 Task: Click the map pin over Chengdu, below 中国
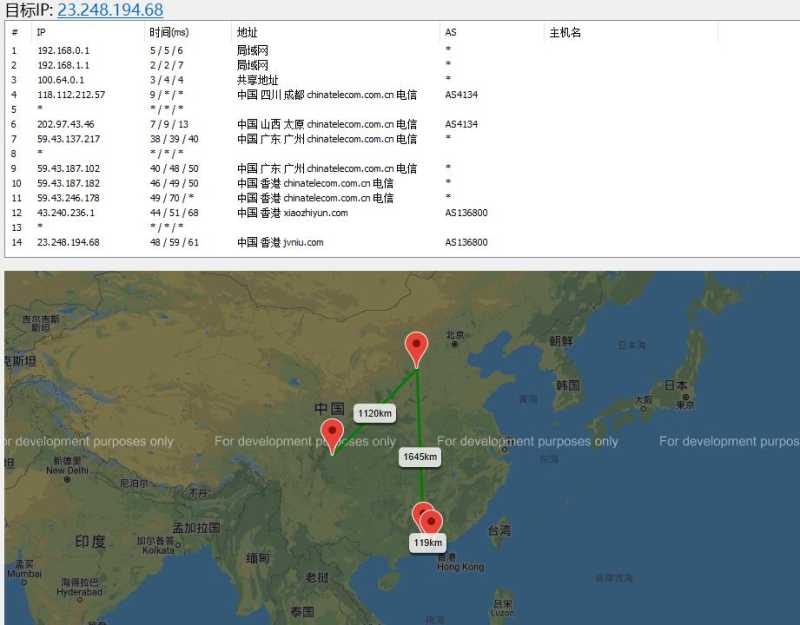(x=332, y=437)
